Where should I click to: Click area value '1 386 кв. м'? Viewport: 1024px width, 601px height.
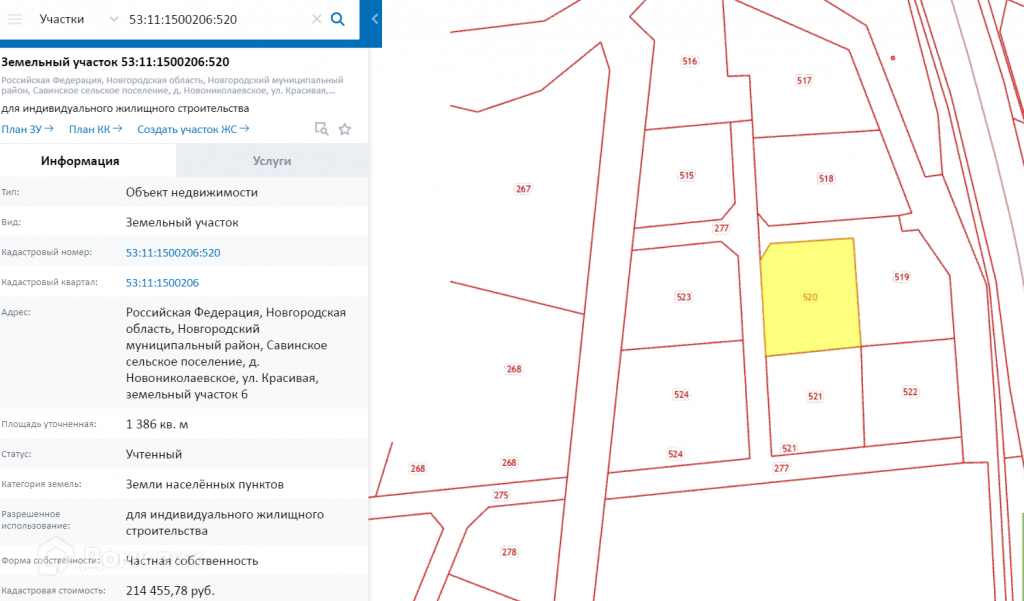[157, 424]
